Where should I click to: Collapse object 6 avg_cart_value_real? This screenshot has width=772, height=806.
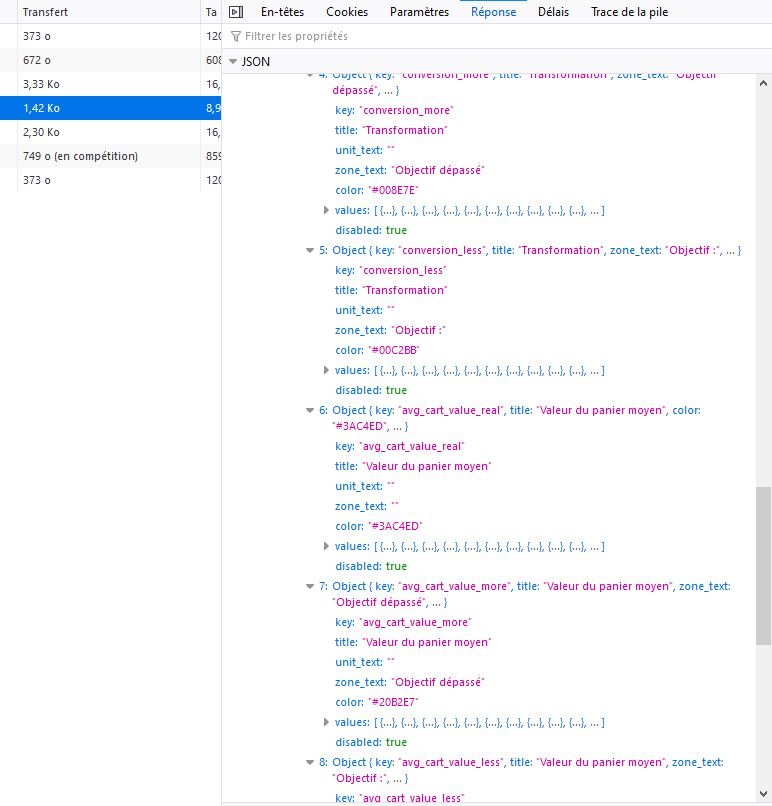tap(310, 410)
